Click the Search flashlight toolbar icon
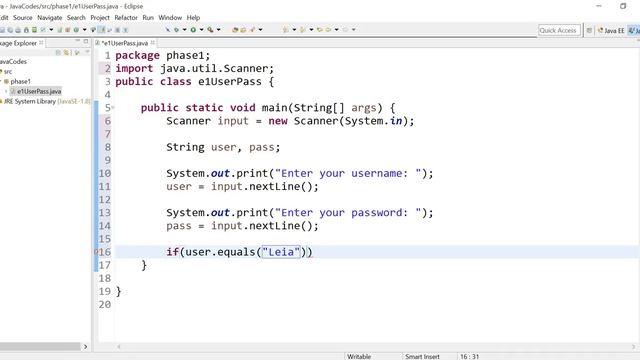The height and width of the screenshot is (360, 640). tap(252, 30)
